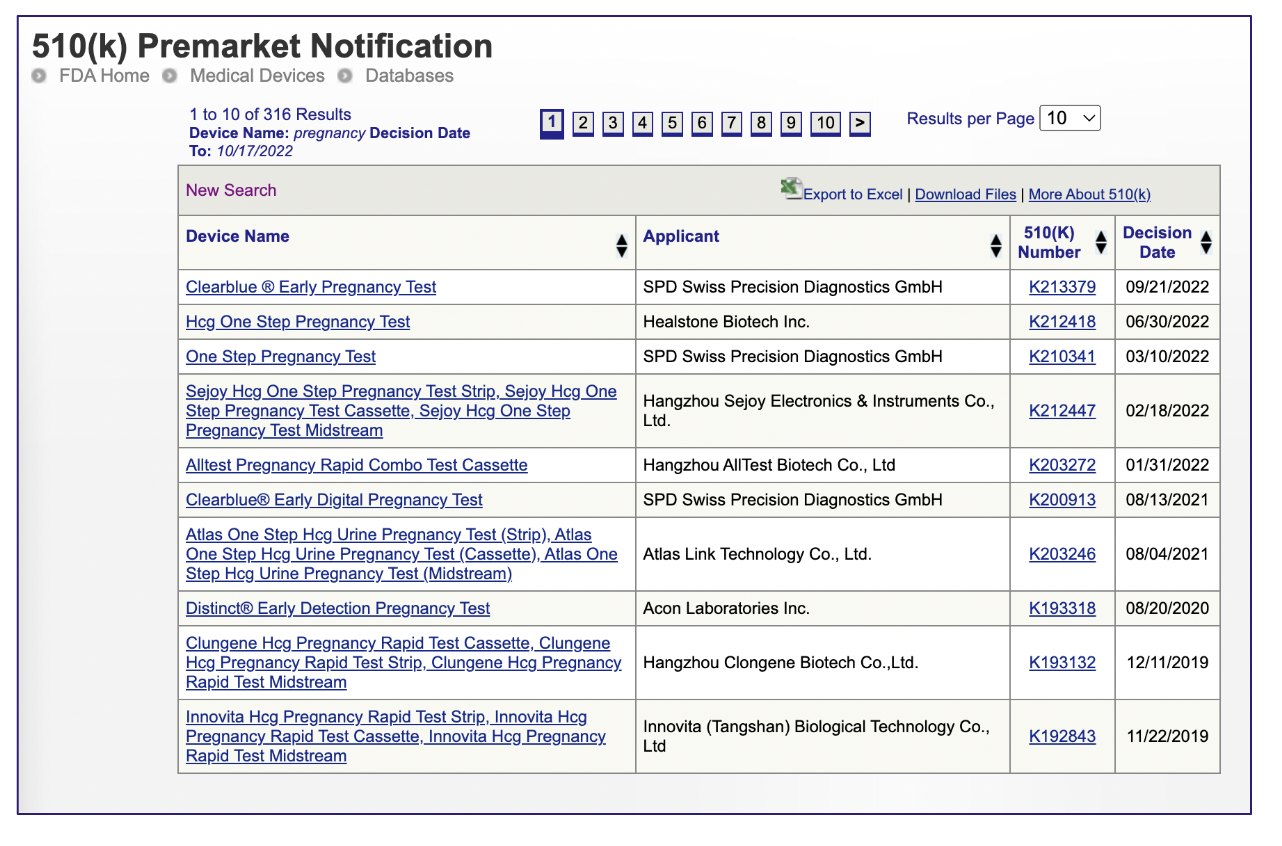Image resolution: width=1282 pixels, height=846 pixels.
Task: Select 10 in the Results per Page combo box
Action: click(1070, 117)
